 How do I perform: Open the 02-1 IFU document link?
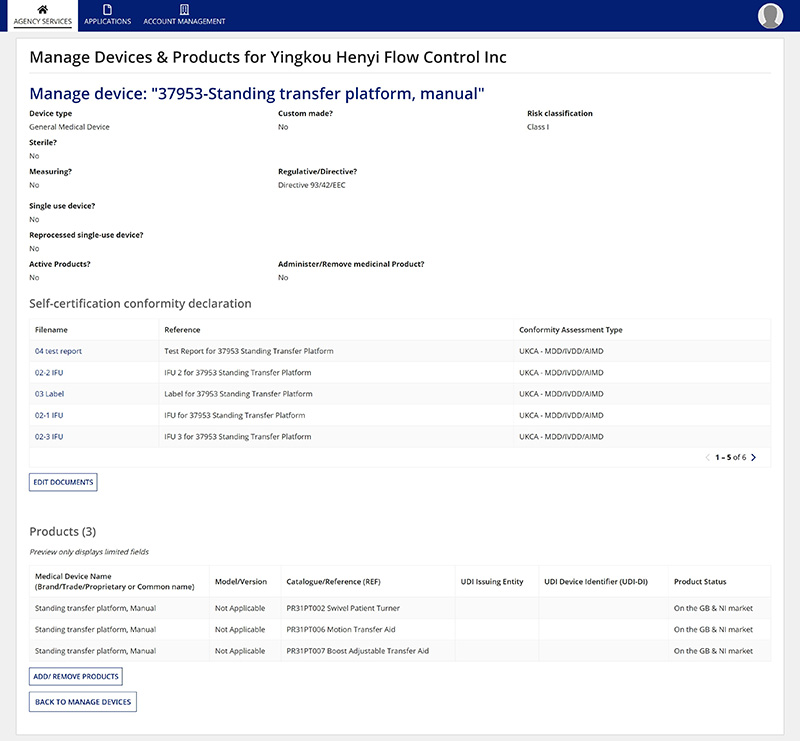click(x=49, y=415)
